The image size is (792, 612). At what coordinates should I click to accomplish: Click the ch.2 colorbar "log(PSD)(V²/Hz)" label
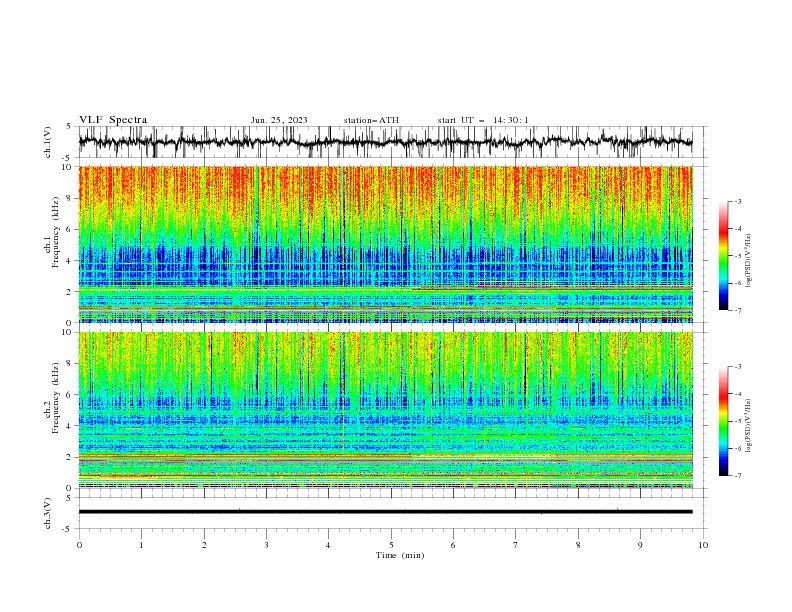pyautogui.click(x=749, y=426)
